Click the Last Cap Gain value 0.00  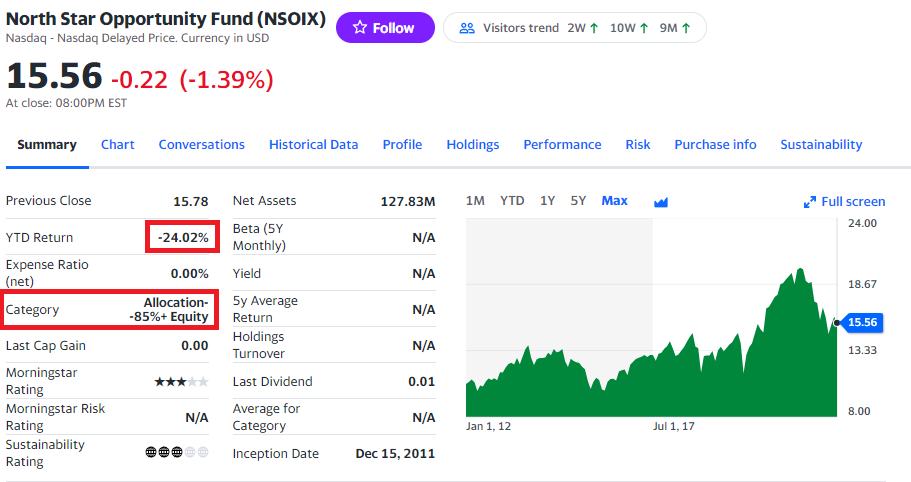(x=195, y=346)
